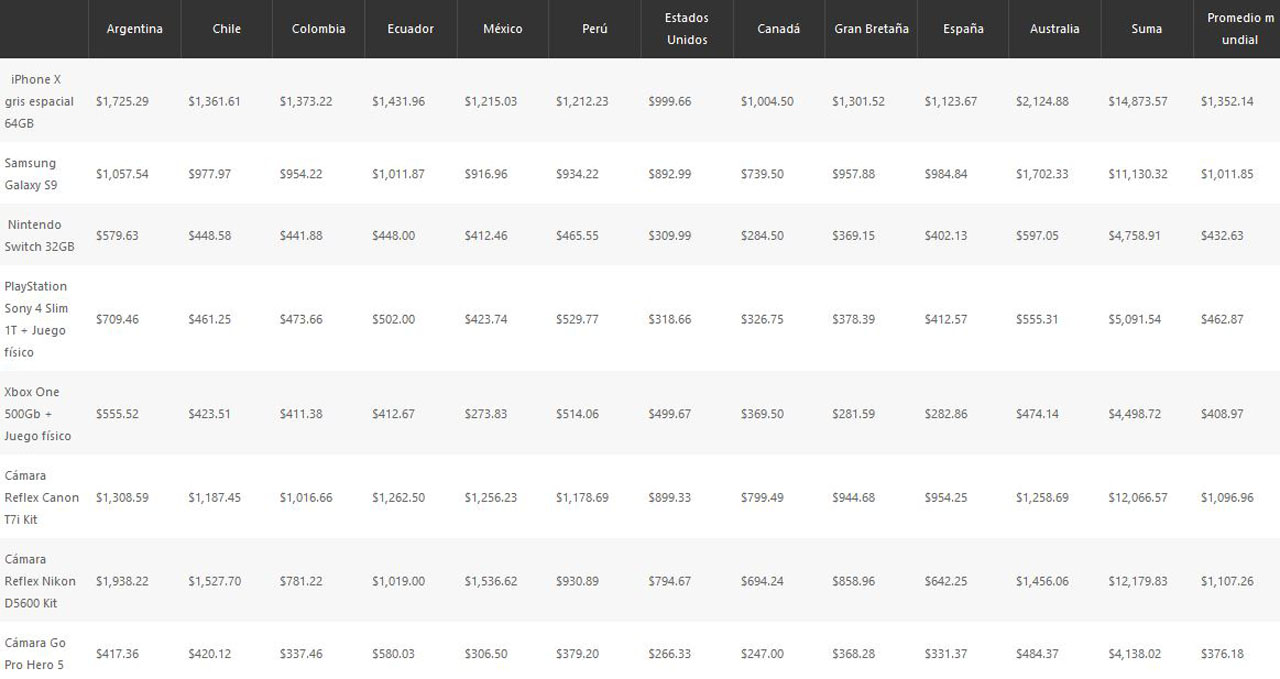The width and height of the screenshot is (1280, 679).
Task: Click Galaxy S9 España price $984.84
Action: coord(946,174)
